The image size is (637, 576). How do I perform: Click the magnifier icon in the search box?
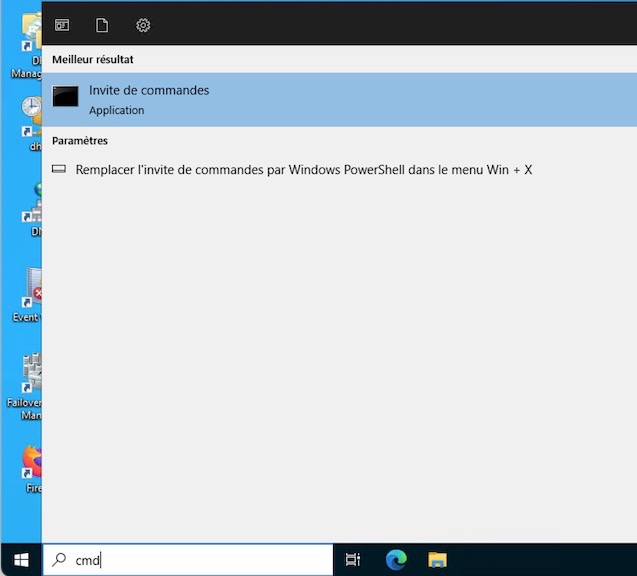[60, 560]
